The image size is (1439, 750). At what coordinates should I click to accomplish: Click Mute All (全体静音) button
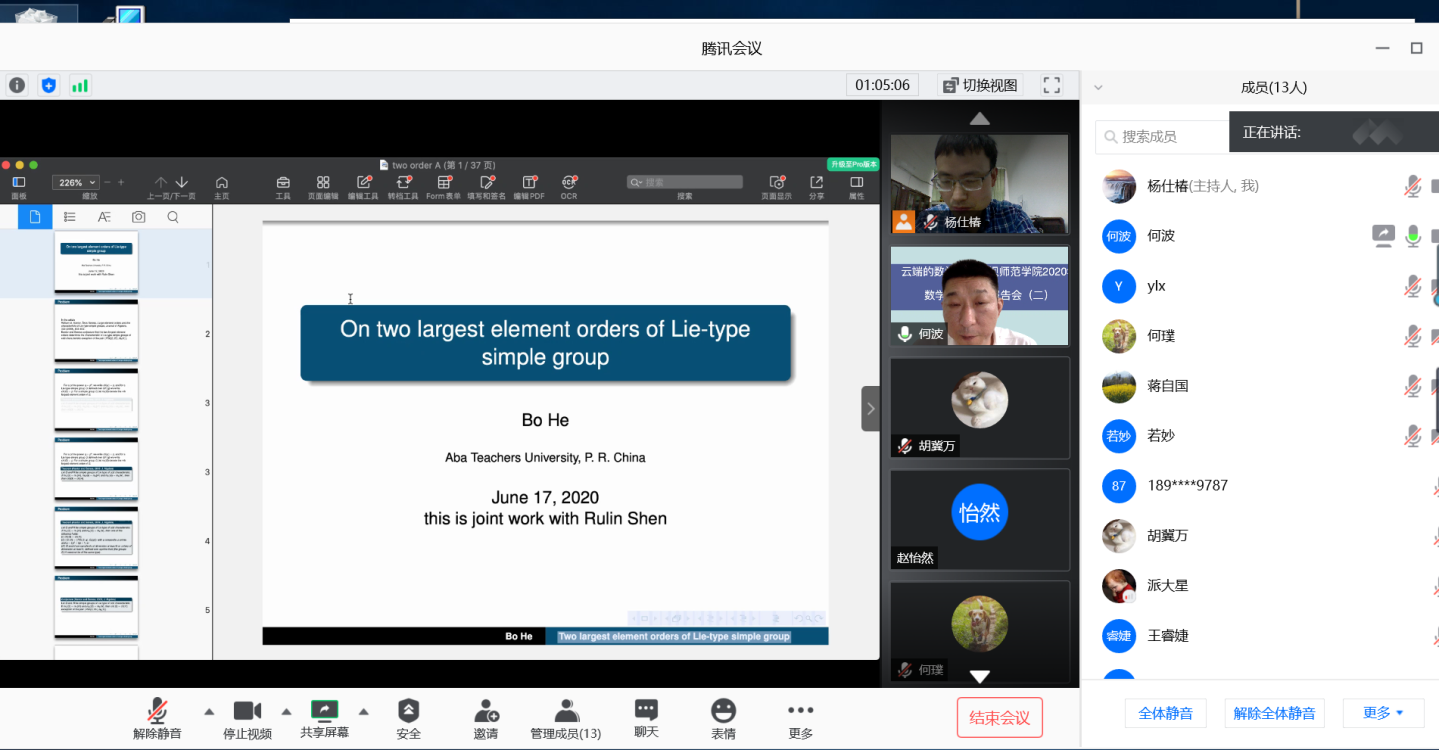coord(1165,713)
